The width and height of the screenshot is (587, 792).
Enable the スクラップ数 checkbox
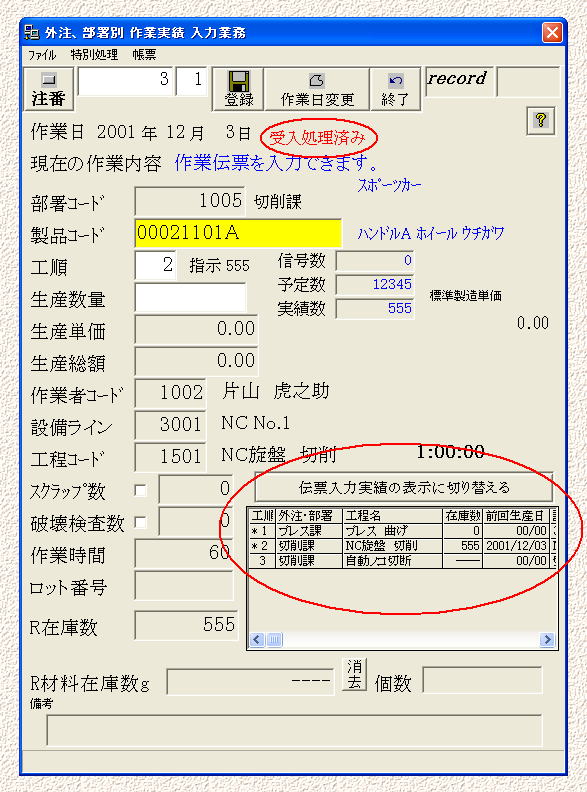point(140,490)
